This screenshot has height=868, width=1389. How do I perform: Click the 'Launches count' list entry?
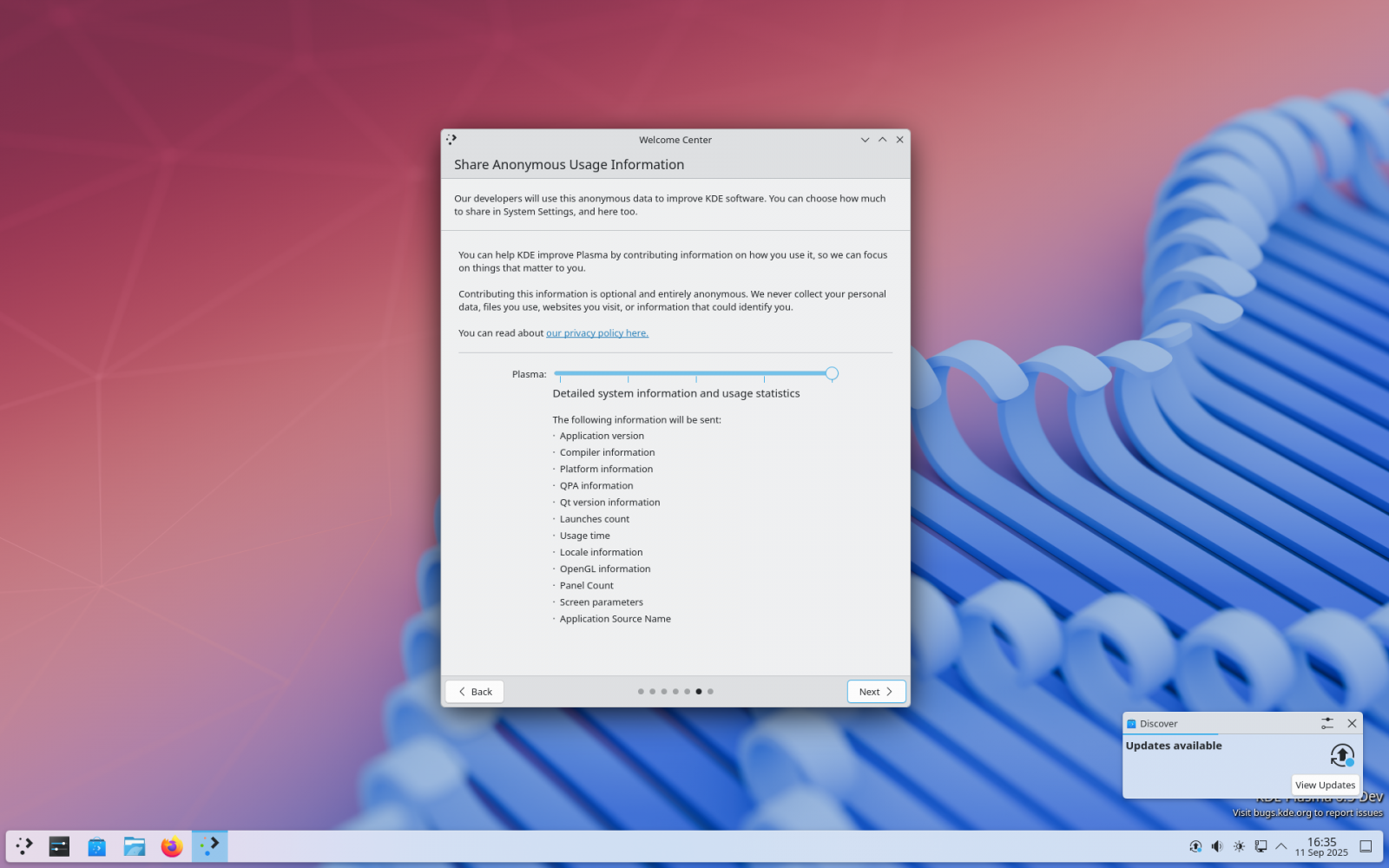point(595,519)
